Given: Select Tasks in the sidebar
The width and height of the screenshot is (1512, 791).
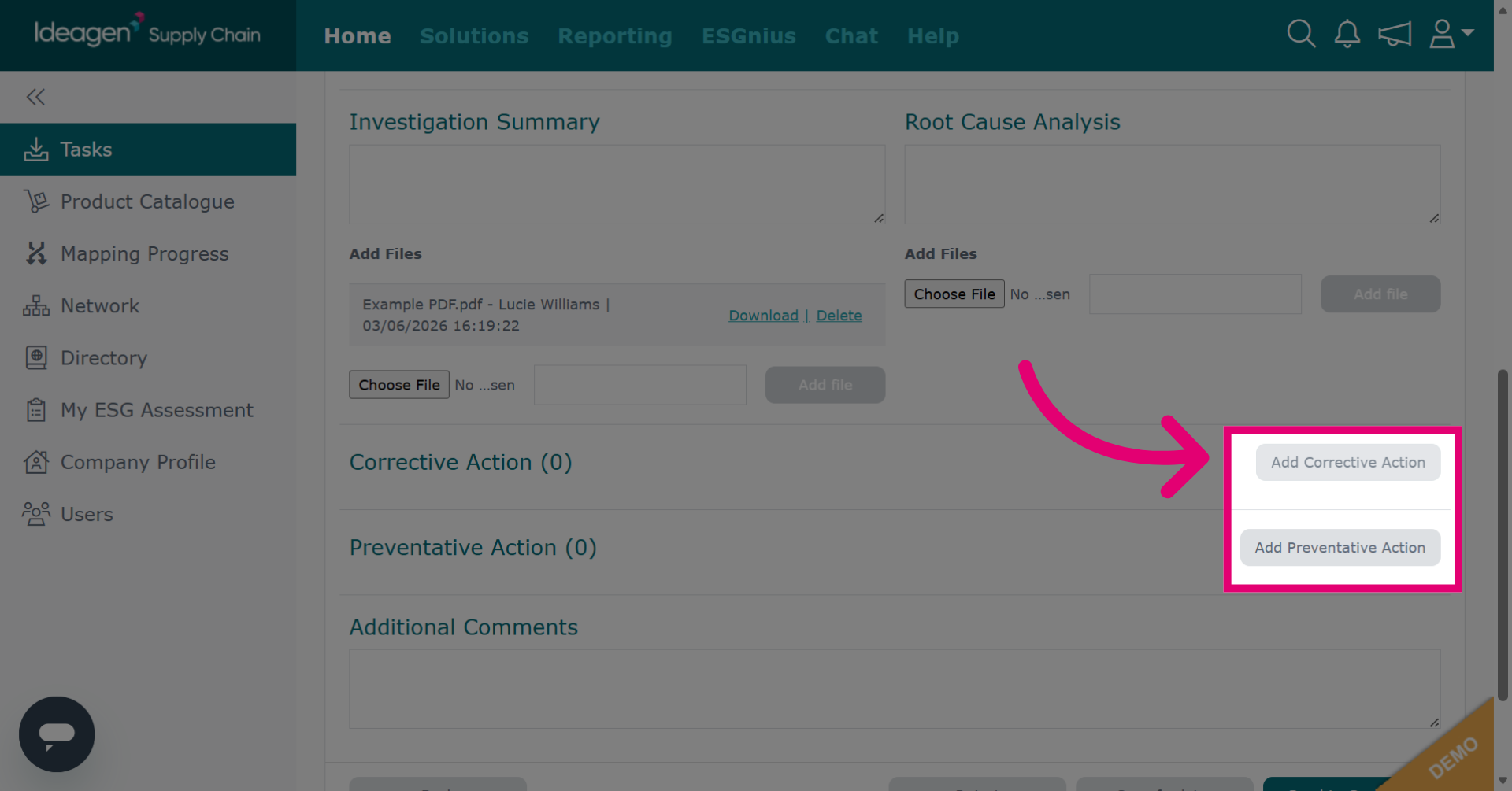Looking at the screenshot, I should point(148,149).
